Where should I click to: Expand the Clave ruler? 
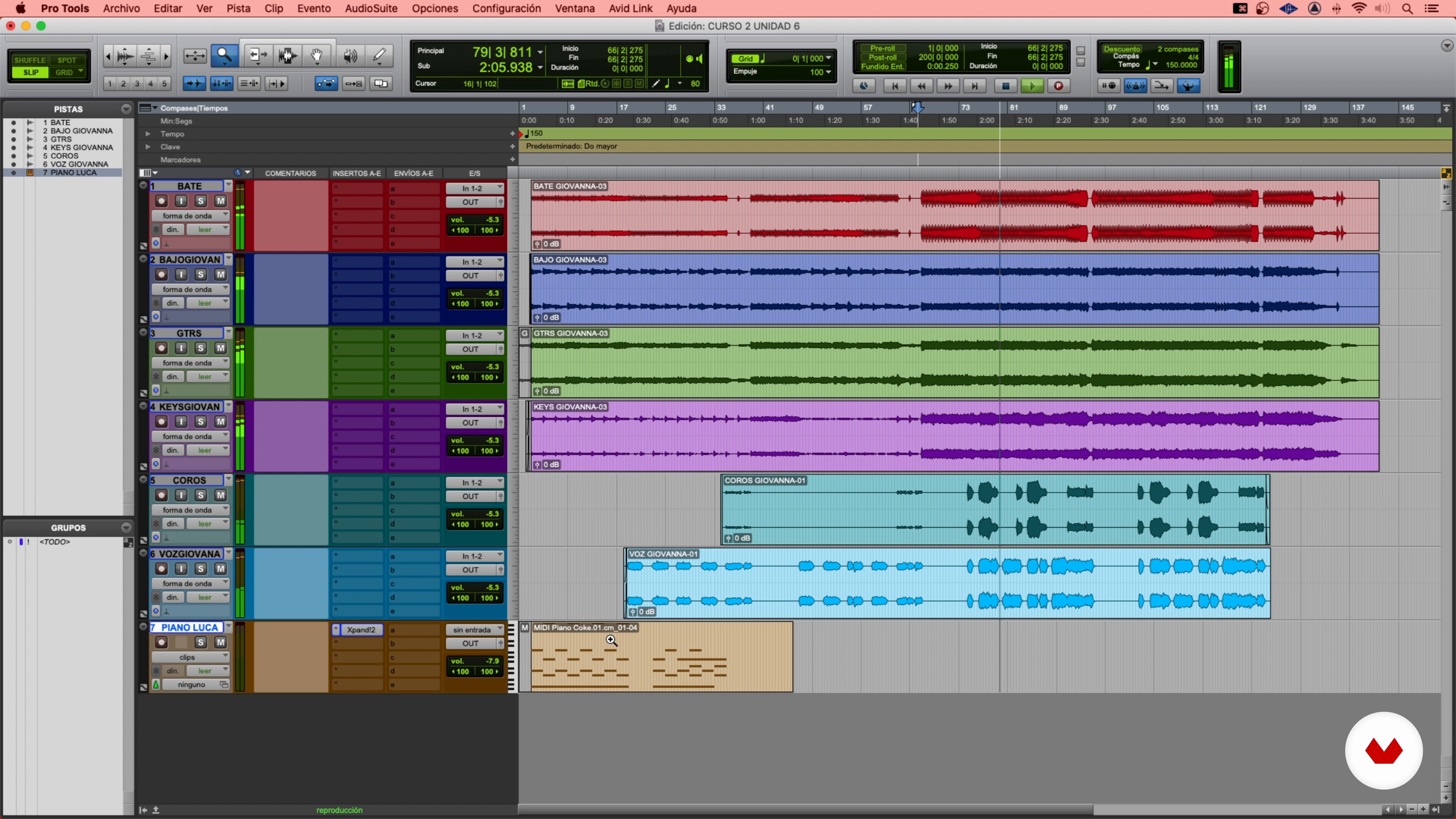coord(148,147)
